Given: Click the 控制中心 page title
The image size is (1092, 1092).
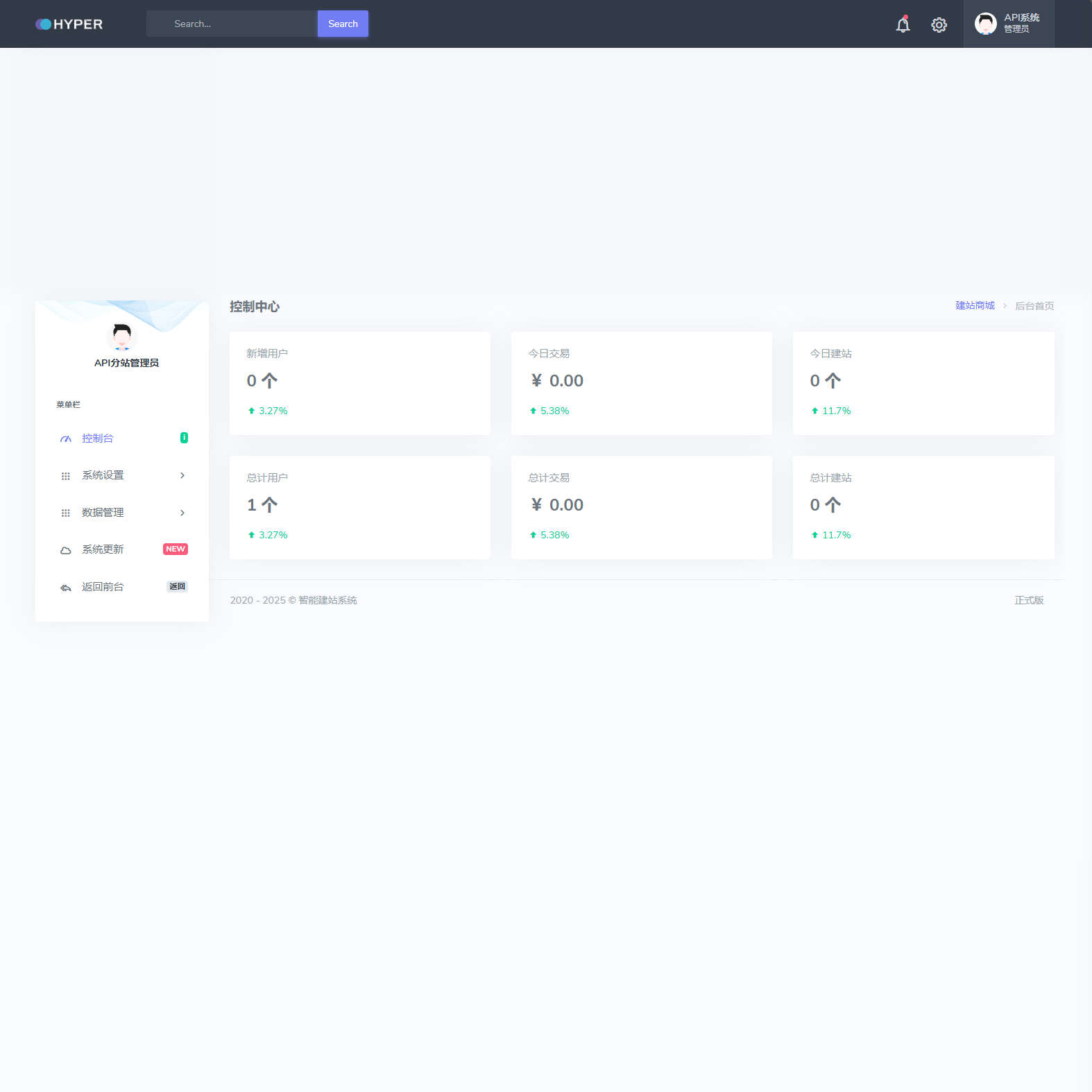Looking at the screenshot, I should click(x=255, y=307).
